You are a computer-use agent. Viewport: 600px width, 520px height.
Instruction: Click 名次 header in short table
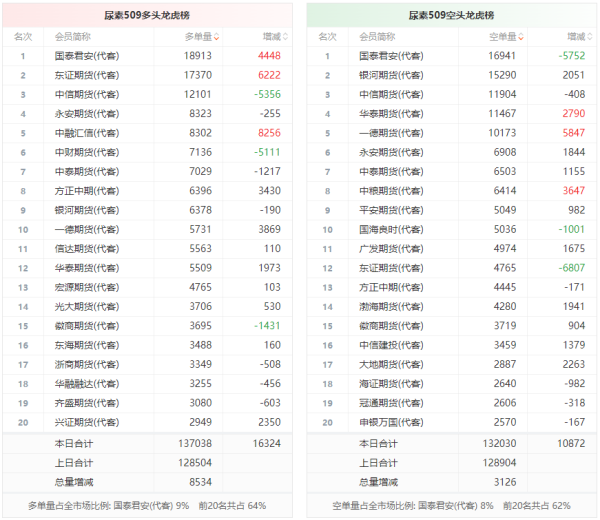click(328, 37)
